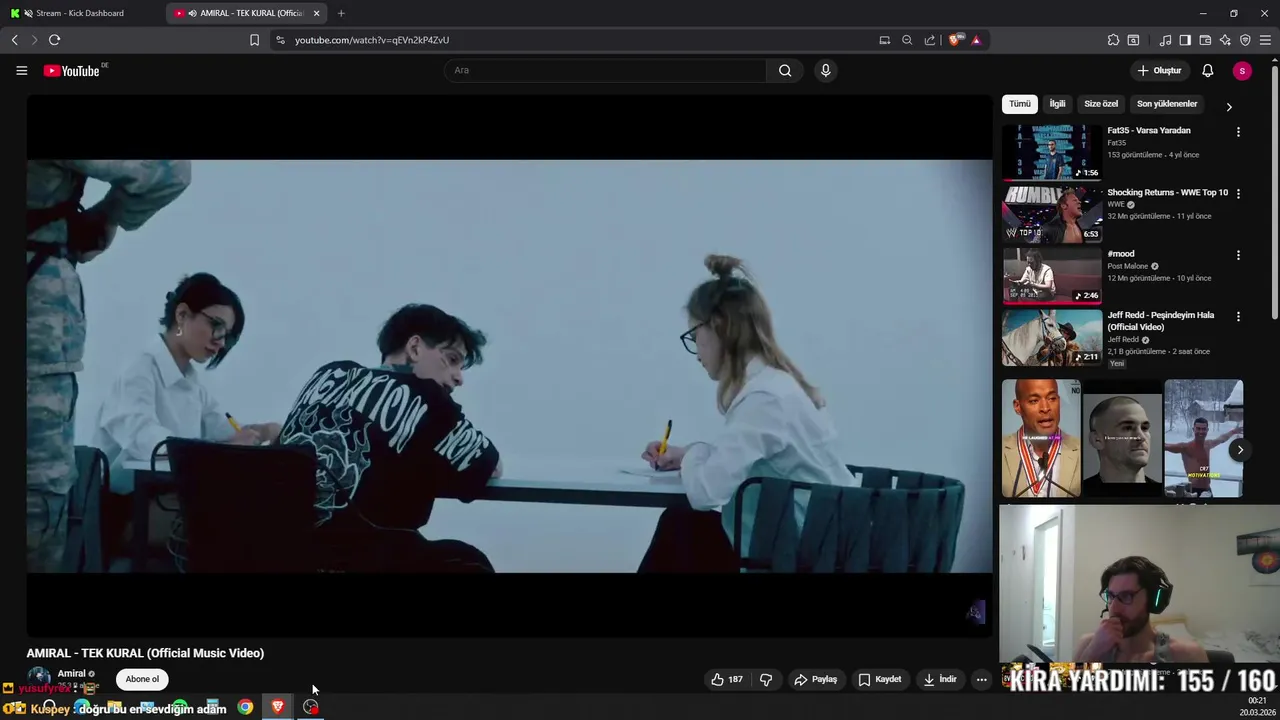Open Jeff Redd horse thumbnail
Image resolution: width=1280 pixels, height=720 pixels.
point(1052,337)
